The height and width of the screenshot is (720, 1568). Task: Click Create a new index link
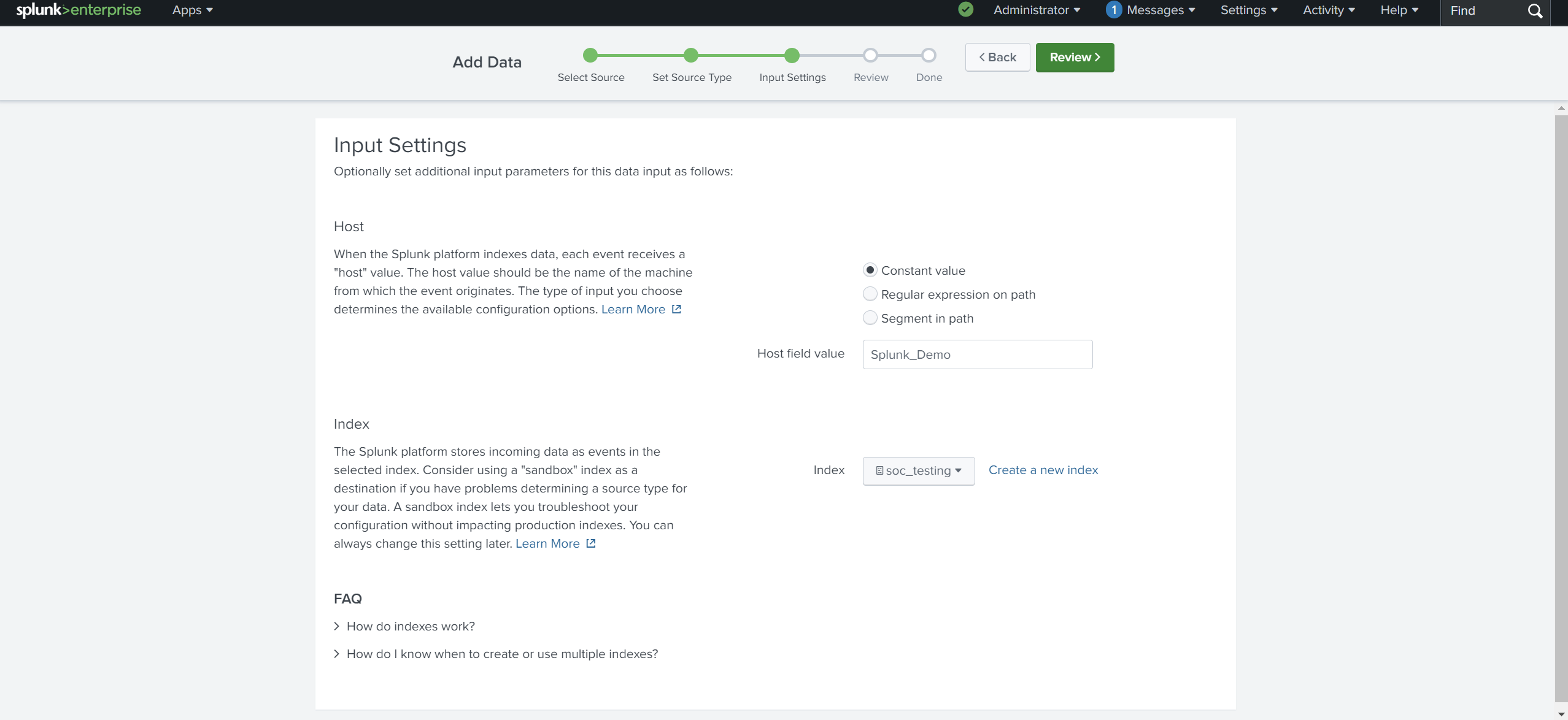[1043, 470]
